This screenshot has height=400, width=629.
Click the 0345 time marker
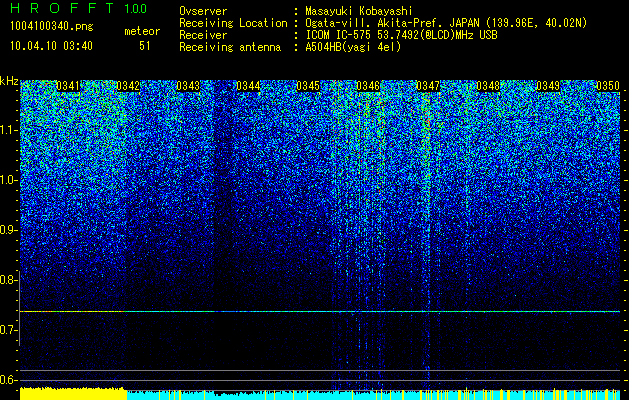pos(308,86)
